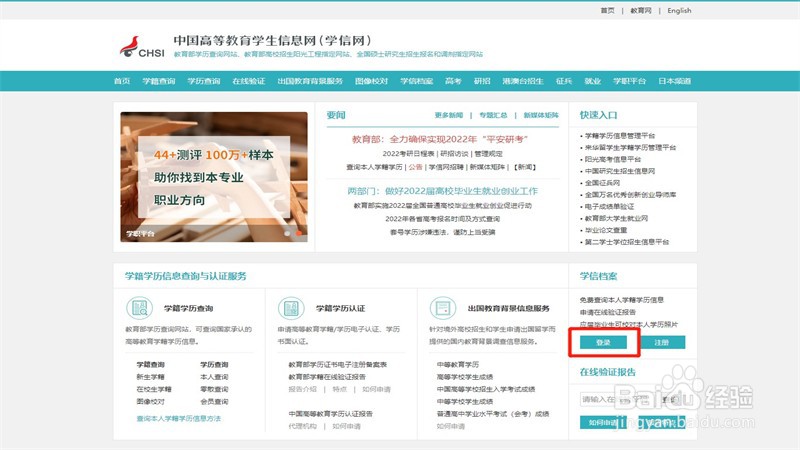Image resolution: width=800 pixels, height=450 pixels.
Task: Open 第二学士学位招生信息平台 quick link
Action: click(x=627, y=242)
